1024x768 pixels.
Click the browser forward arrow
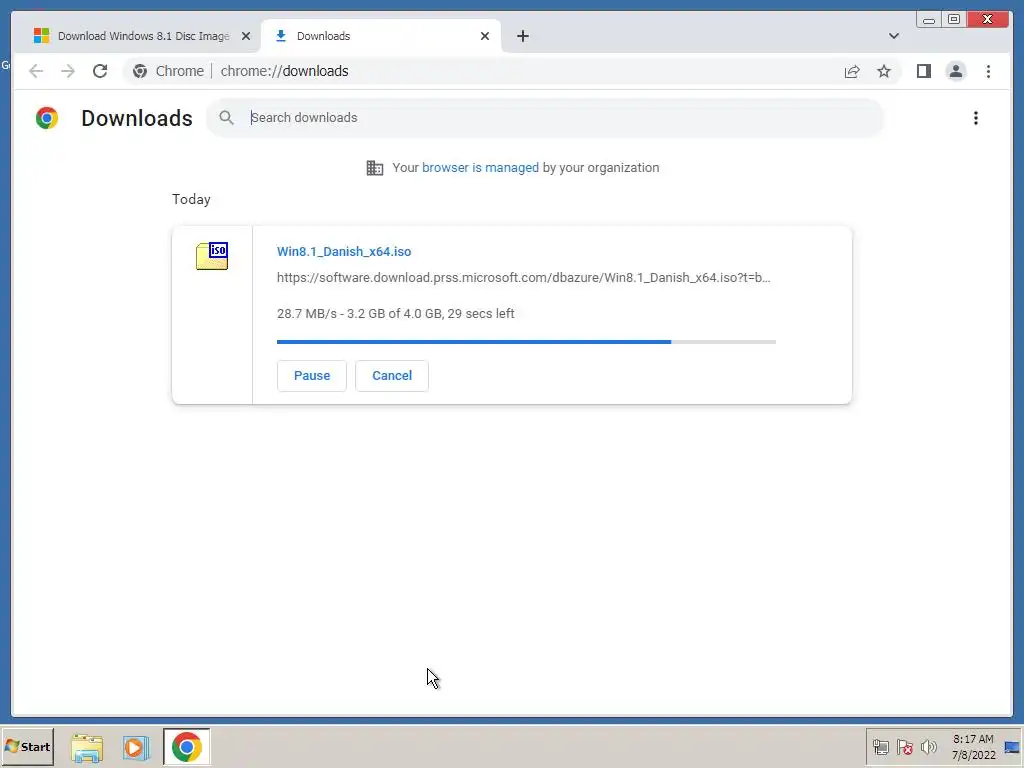click(x=68, y=71)
